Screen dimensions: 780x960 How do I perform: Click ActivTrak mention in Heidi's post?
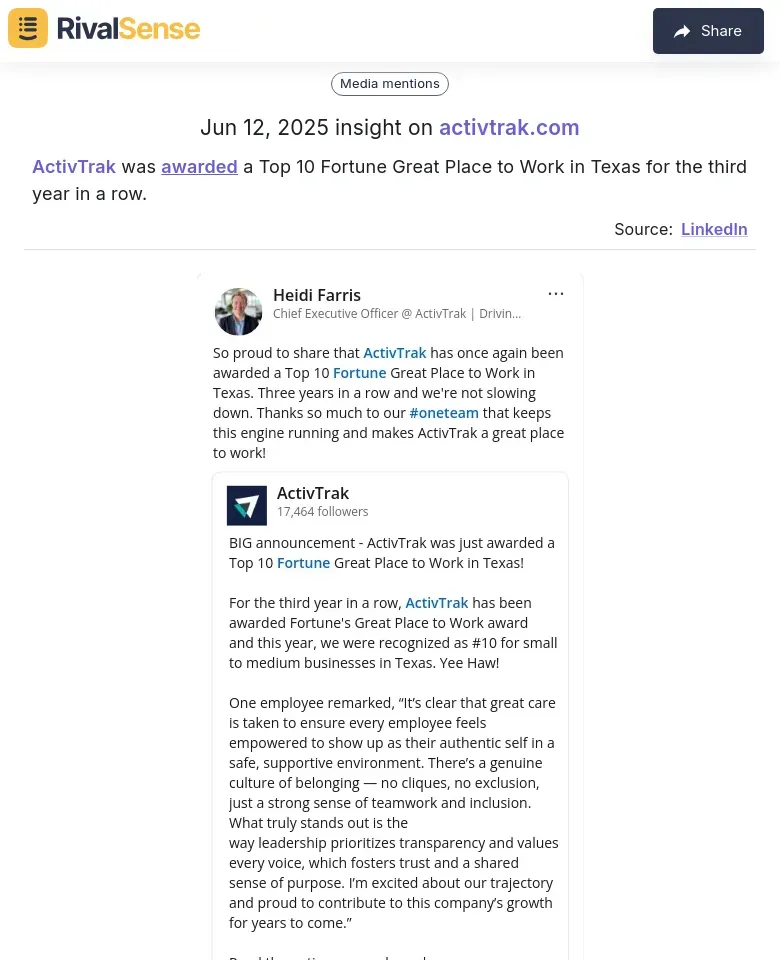tap(394, 353)
